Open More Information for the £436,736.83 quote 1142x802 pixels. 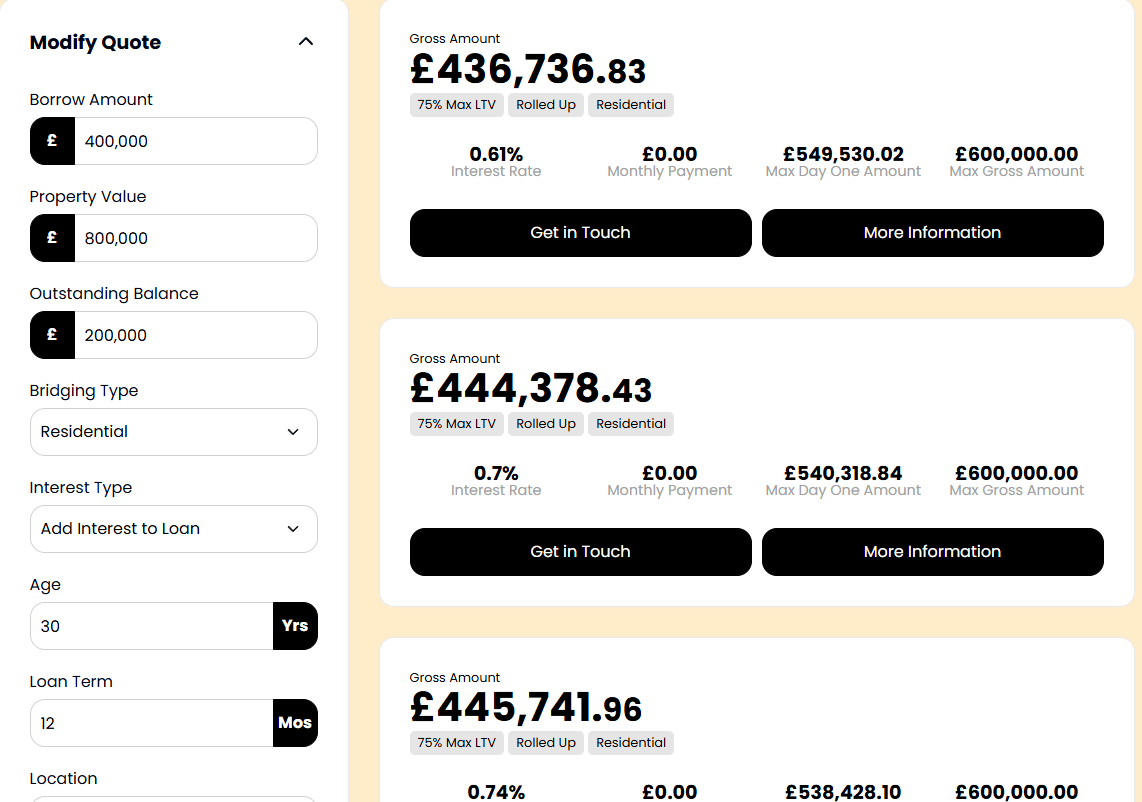click(932, 233)
